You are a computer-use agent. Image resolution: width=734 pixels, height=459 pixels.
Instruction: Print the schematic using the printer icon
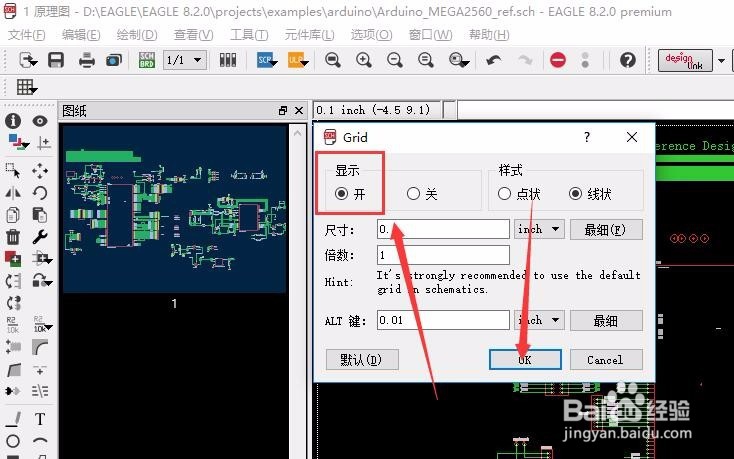tap(87, 60)
